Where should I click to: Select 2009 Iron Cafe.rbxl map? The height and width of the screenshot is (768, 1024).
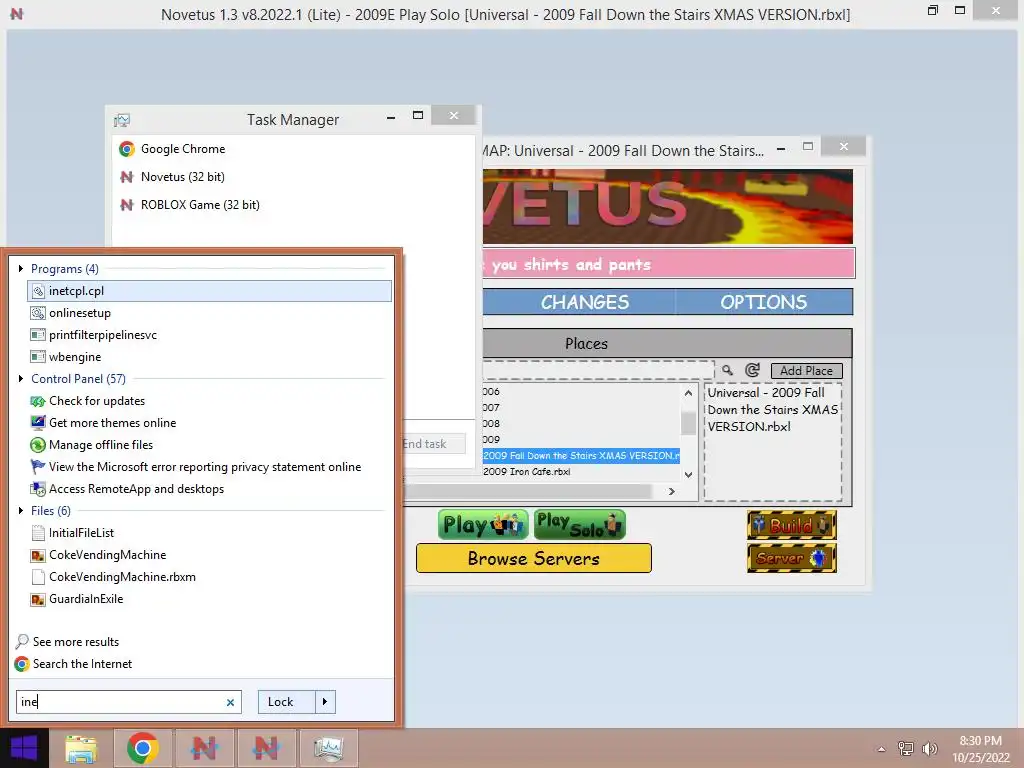[527, 472]
